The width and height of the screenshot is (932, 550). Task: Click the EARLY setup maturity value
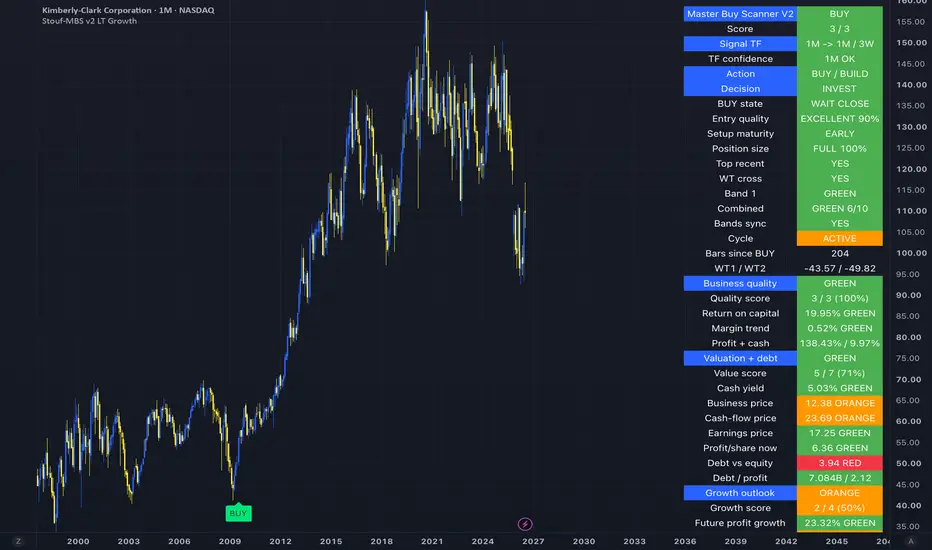point(839,133)
